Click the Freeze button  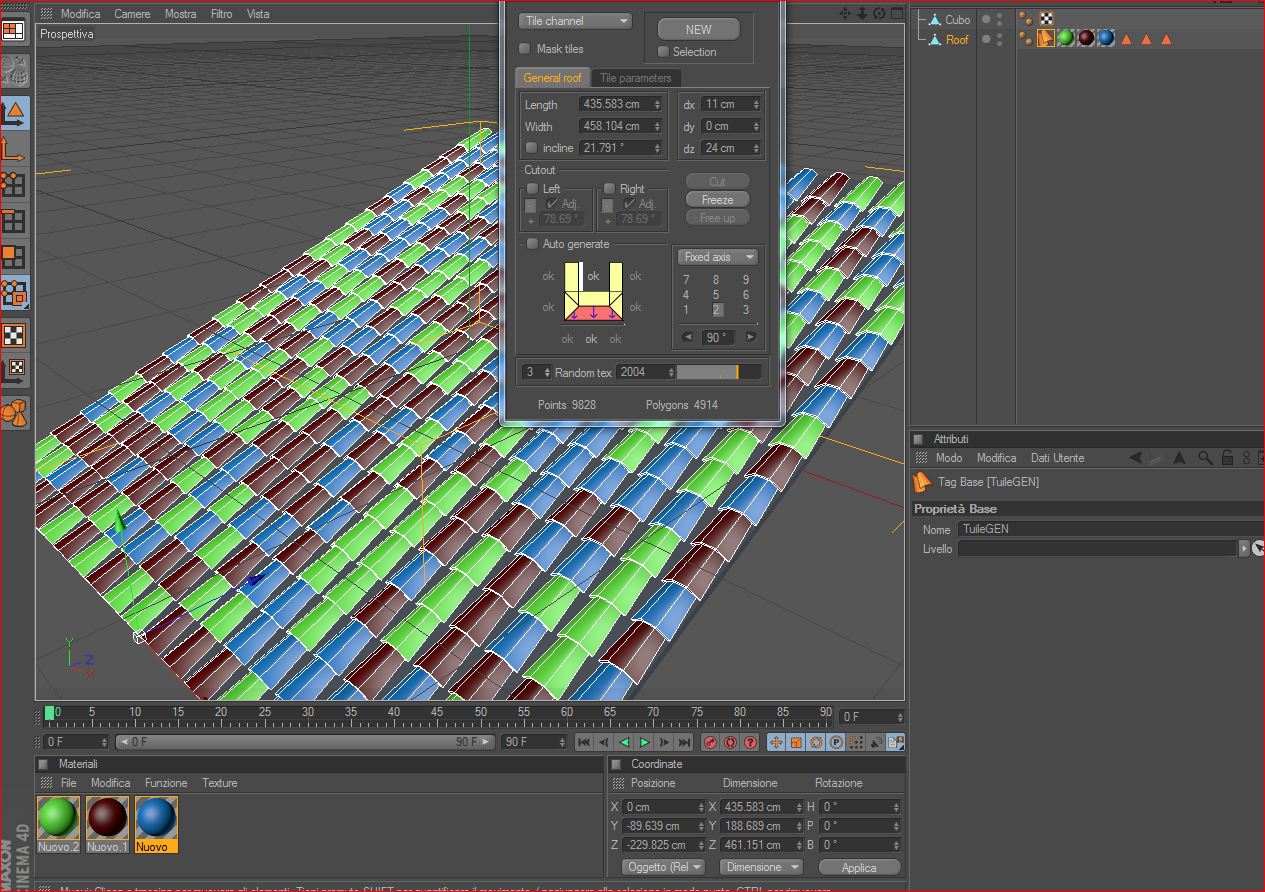click(717, 200)
